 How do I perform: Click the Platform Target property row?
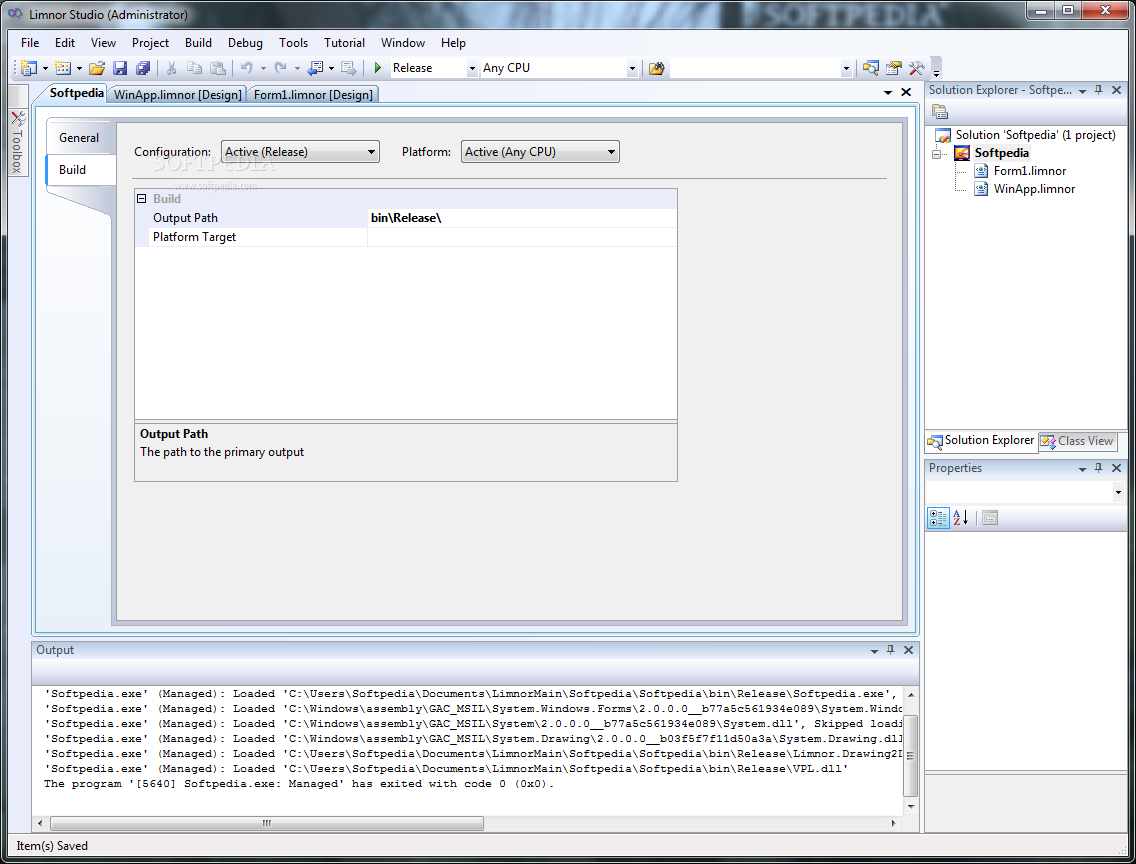406,237
